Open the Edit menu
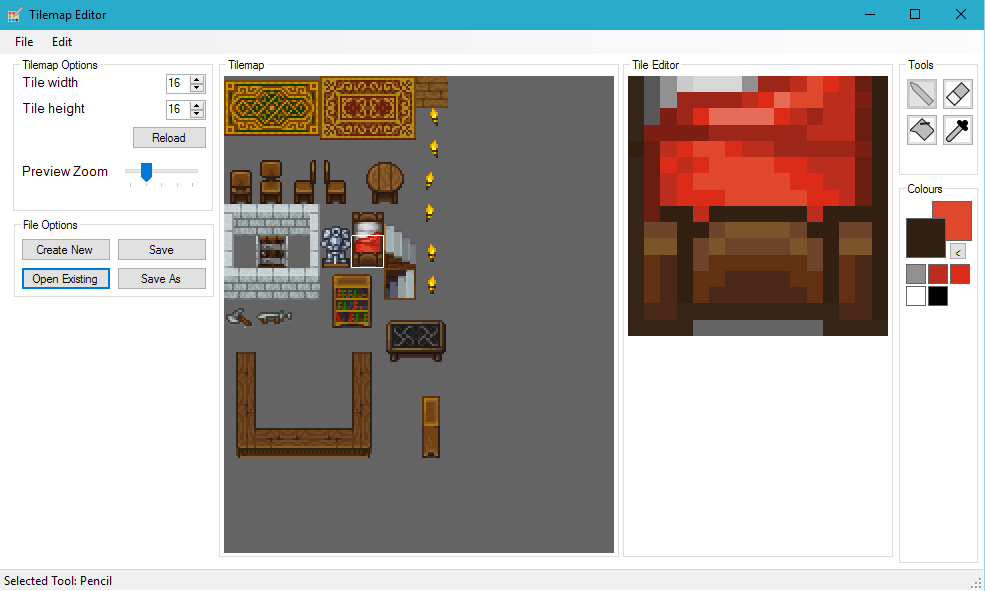Image resolution: width=985 pixels, height=591 pixels. pos(62,42)
